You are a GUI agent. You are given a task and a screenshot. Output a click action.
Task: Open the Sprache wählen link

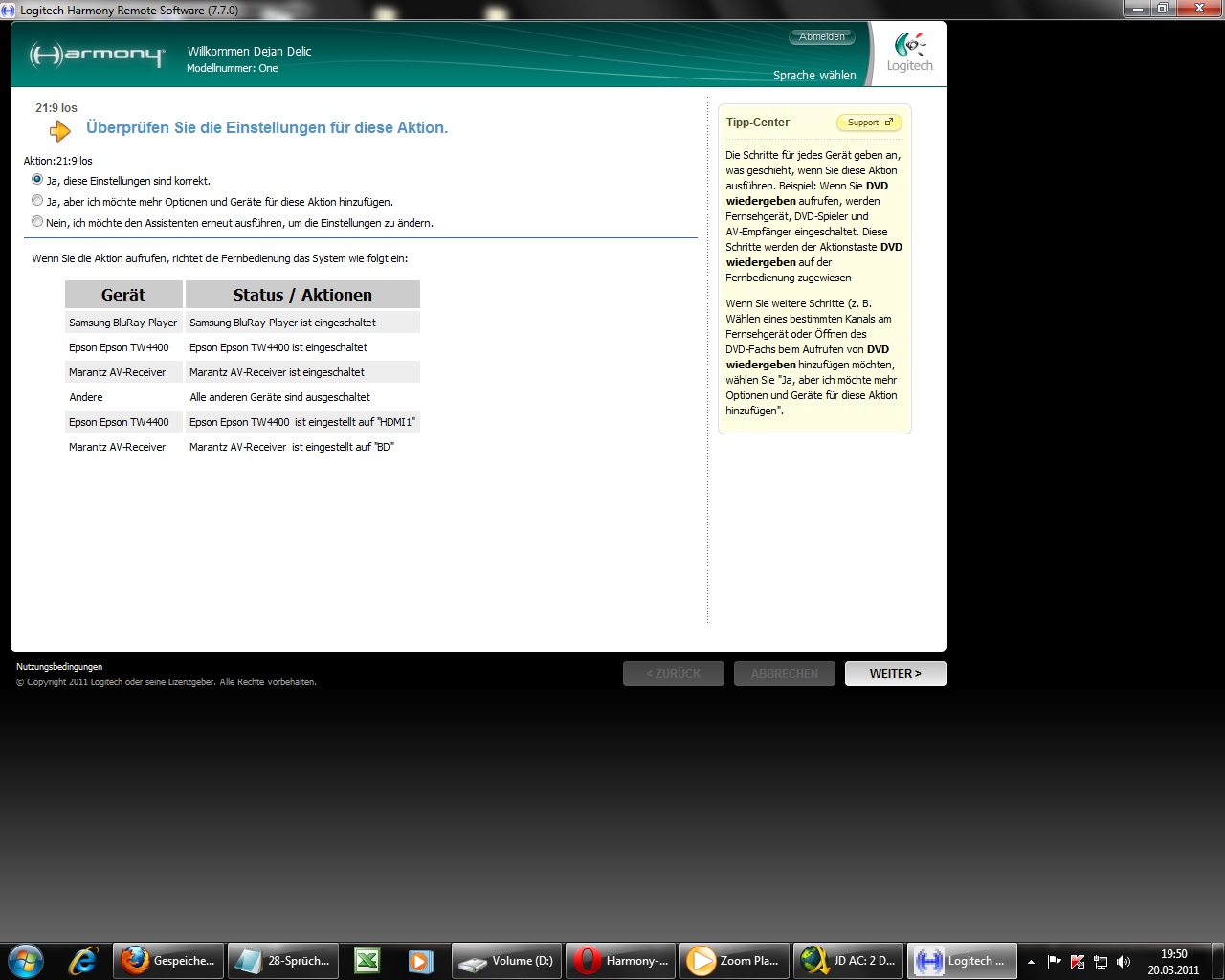tap(814, 76)
